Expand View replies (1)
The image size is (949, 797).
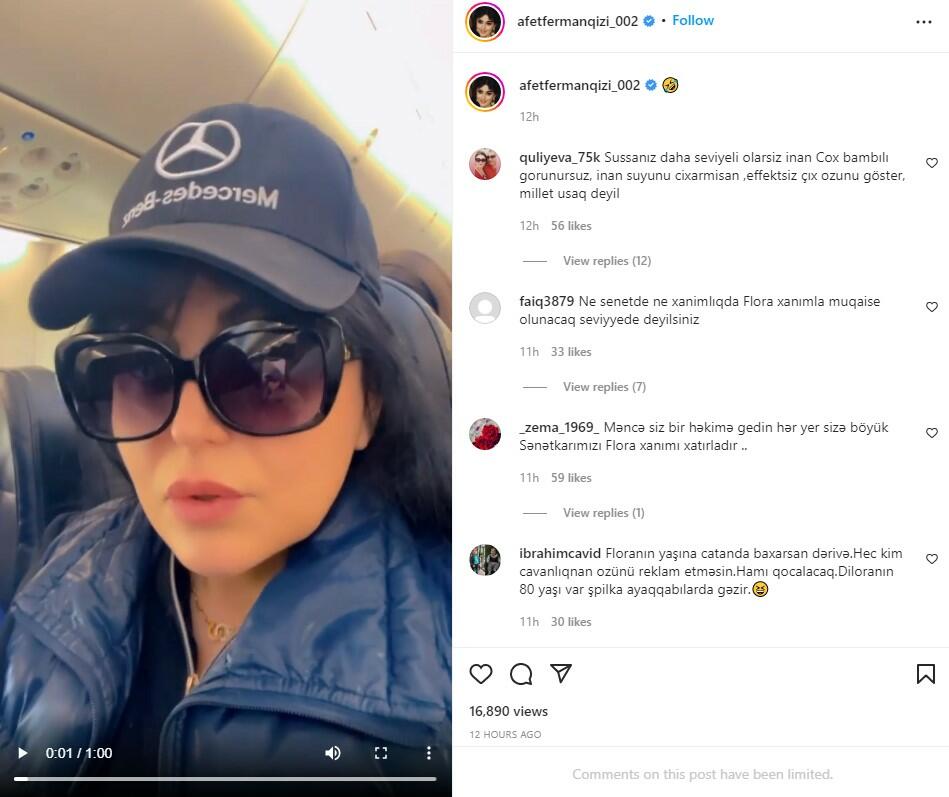pos(604,513)
